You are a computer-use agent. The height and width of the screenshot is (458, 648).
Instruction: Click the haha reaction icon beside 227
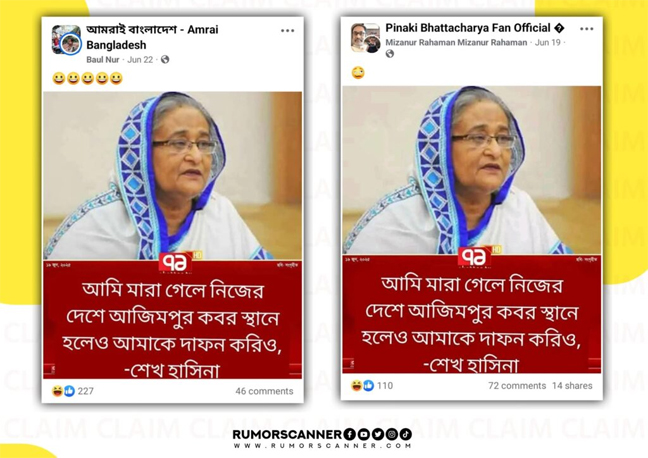click(57, 391)
